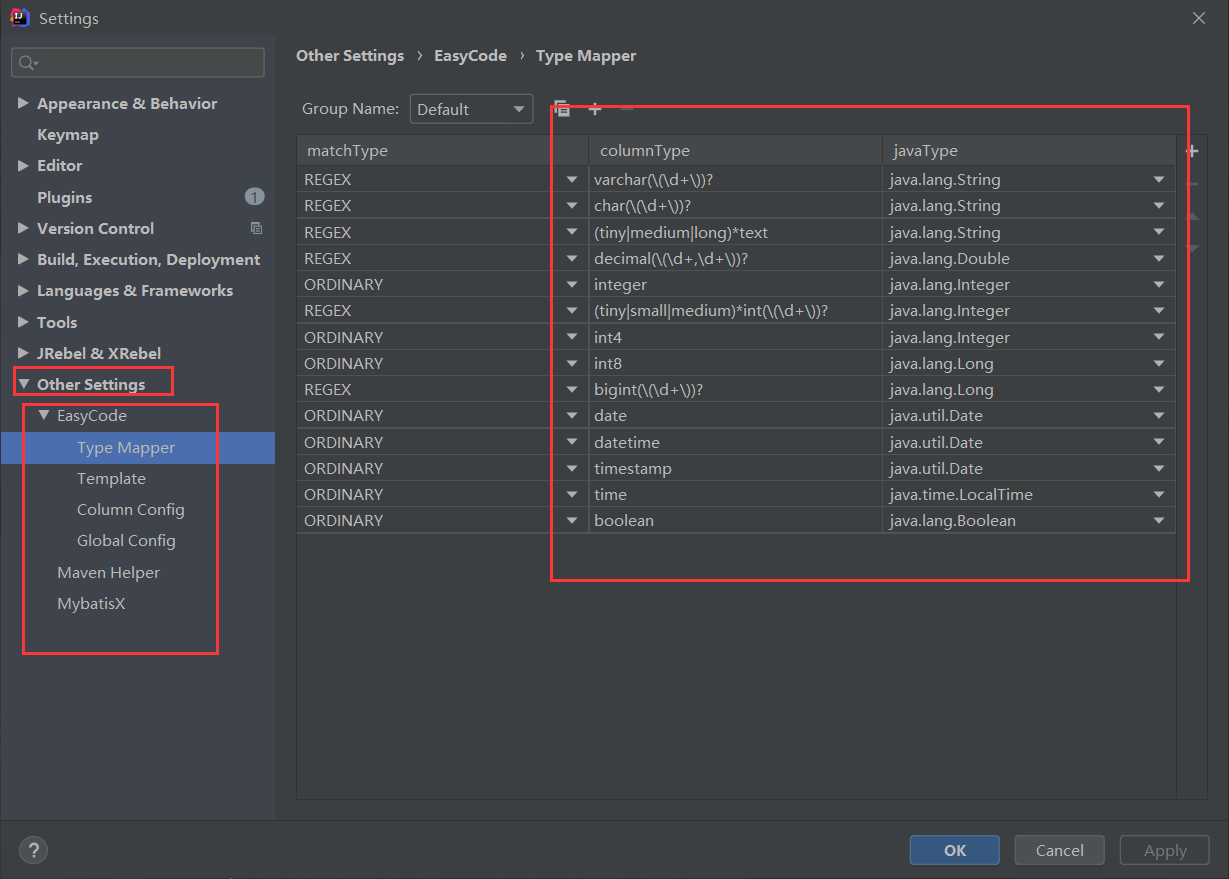Viewport: 1229px width, 879px height.
Task: Add a new group next to Group Name
Action: point(595,109)
